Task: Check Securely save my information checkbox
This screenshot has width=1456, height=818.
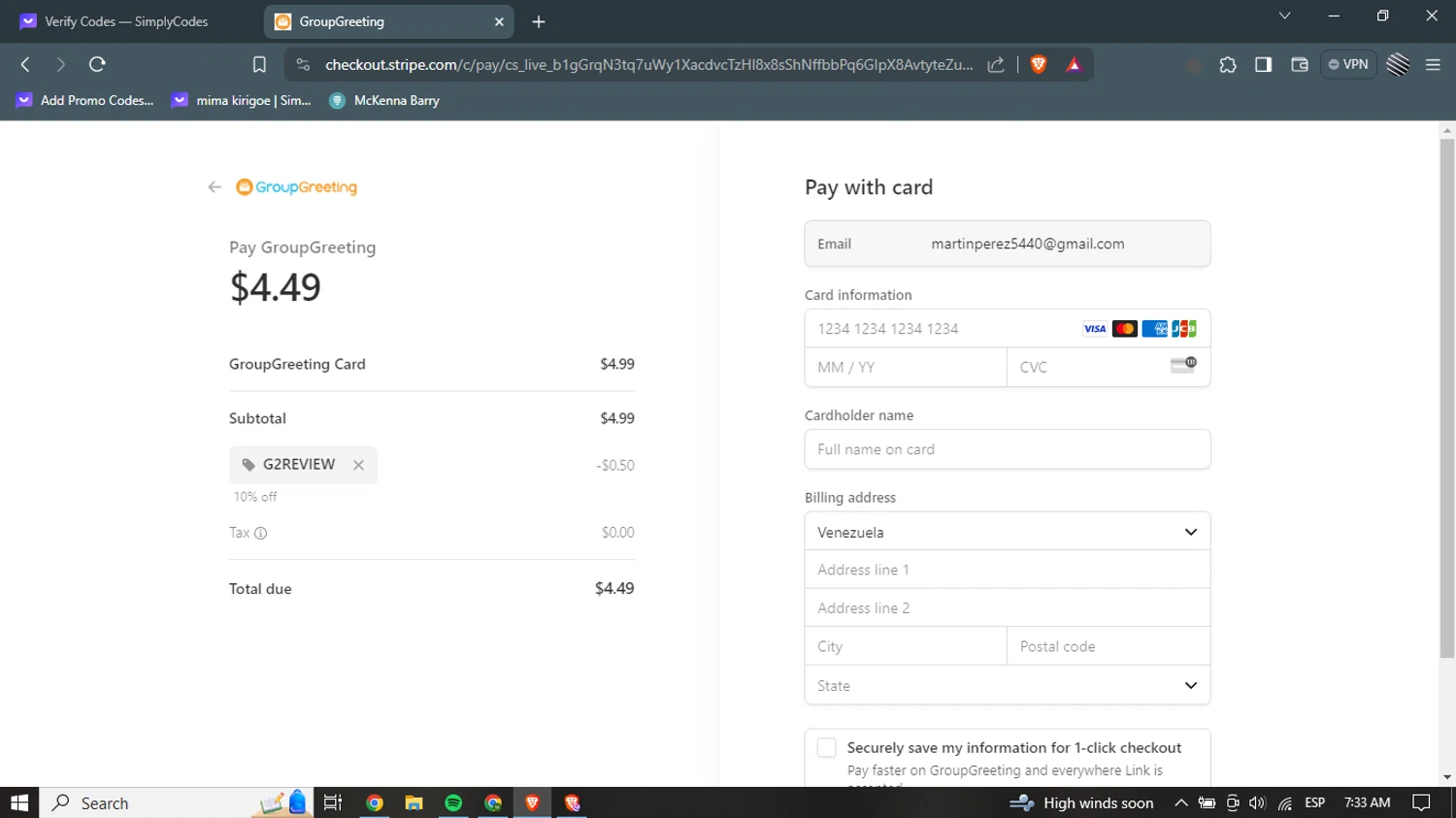Action: tap(826, 747)
